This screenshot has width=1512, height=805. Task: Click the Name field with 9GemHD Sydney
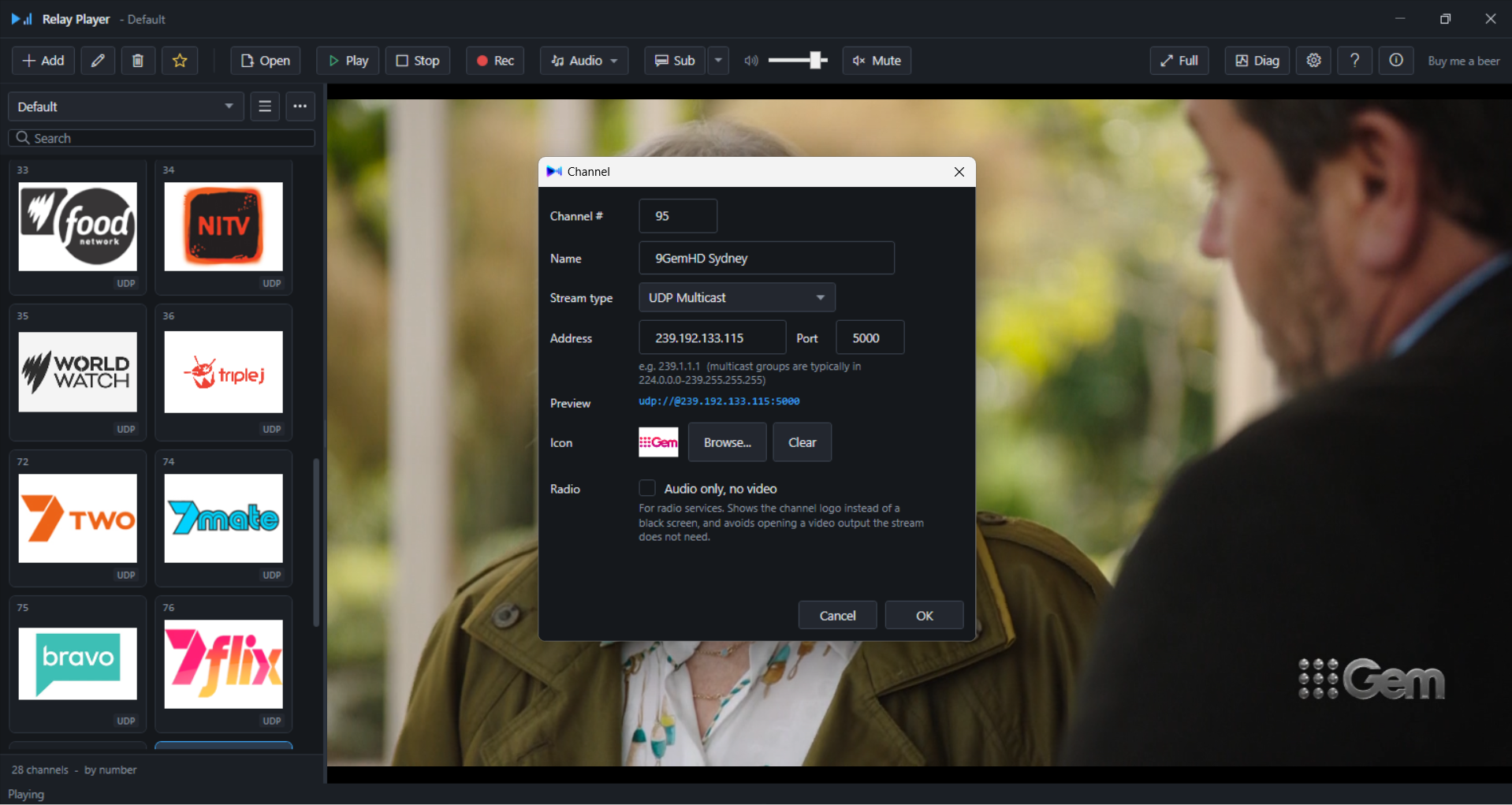tap(766, 258)
